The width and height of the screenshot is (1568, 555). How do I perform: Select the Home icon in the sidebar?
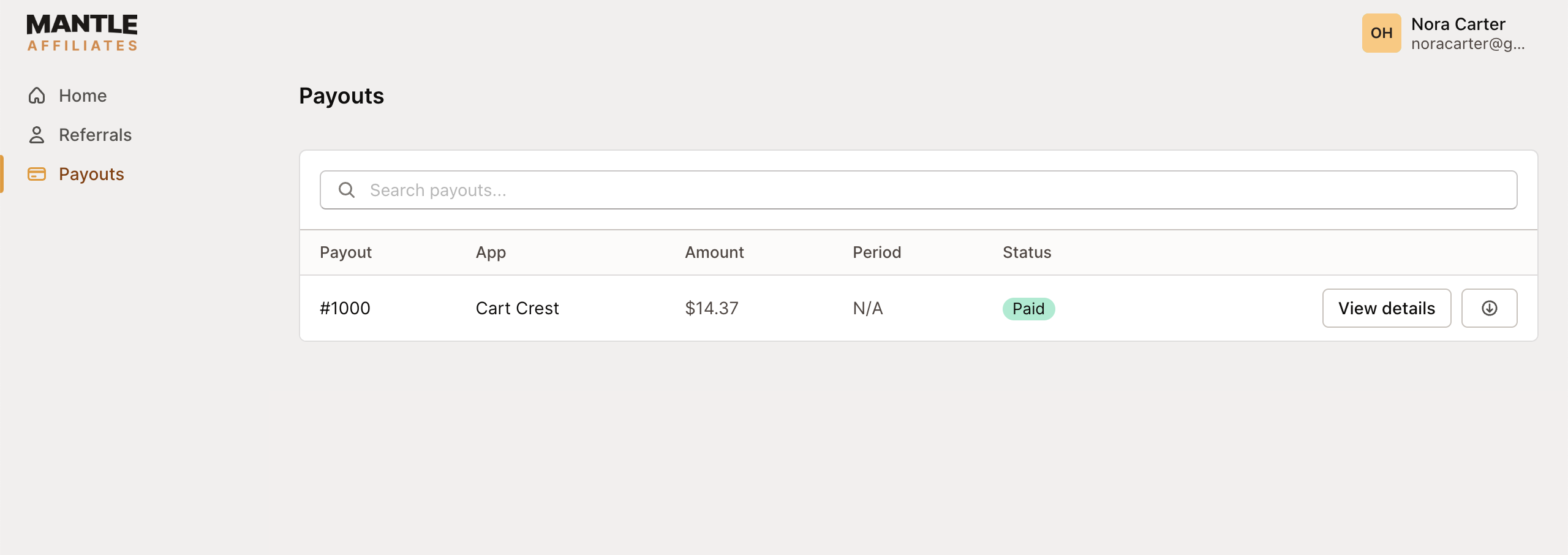tap(37, 96)
